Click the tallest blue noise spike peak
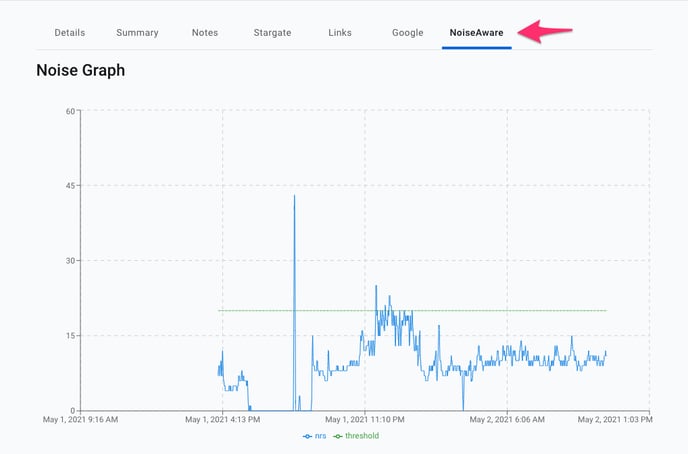This screenshot has width=688, height=454. (294, 196)
